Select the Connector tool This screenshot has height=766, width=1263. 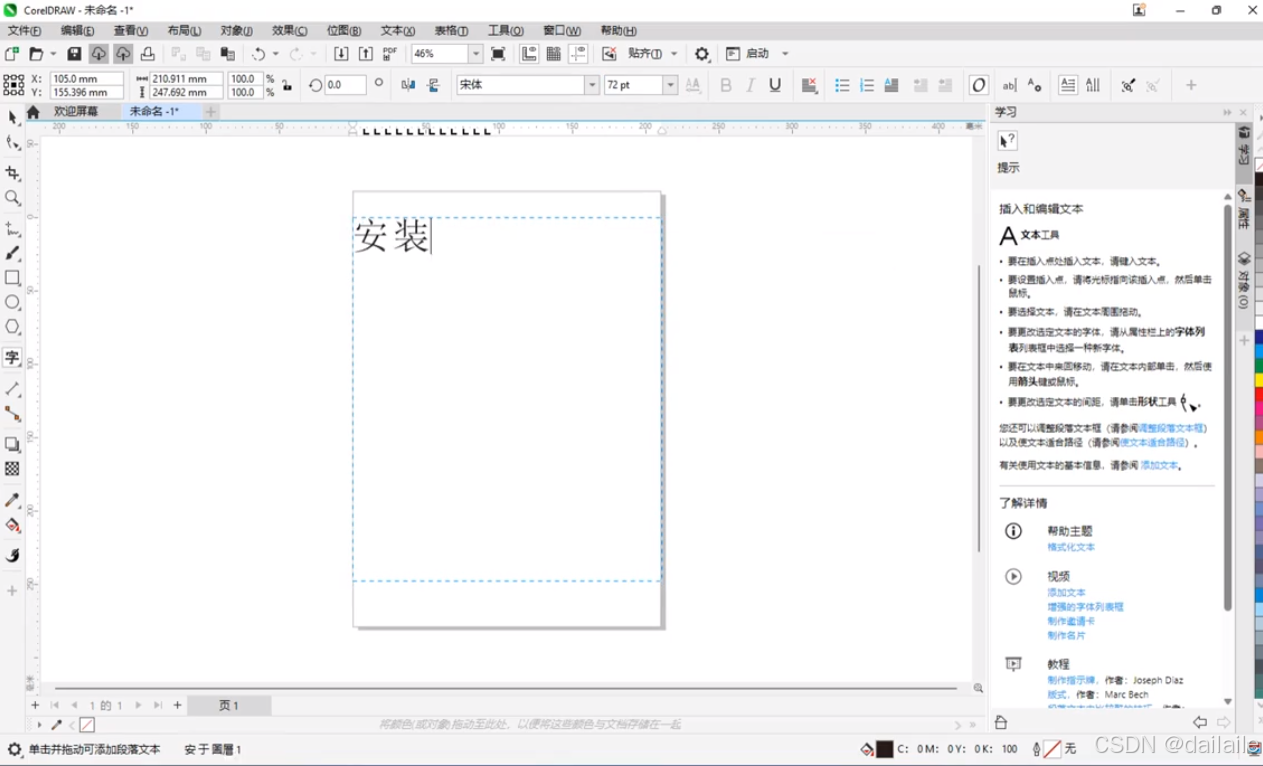pos(13,413)
